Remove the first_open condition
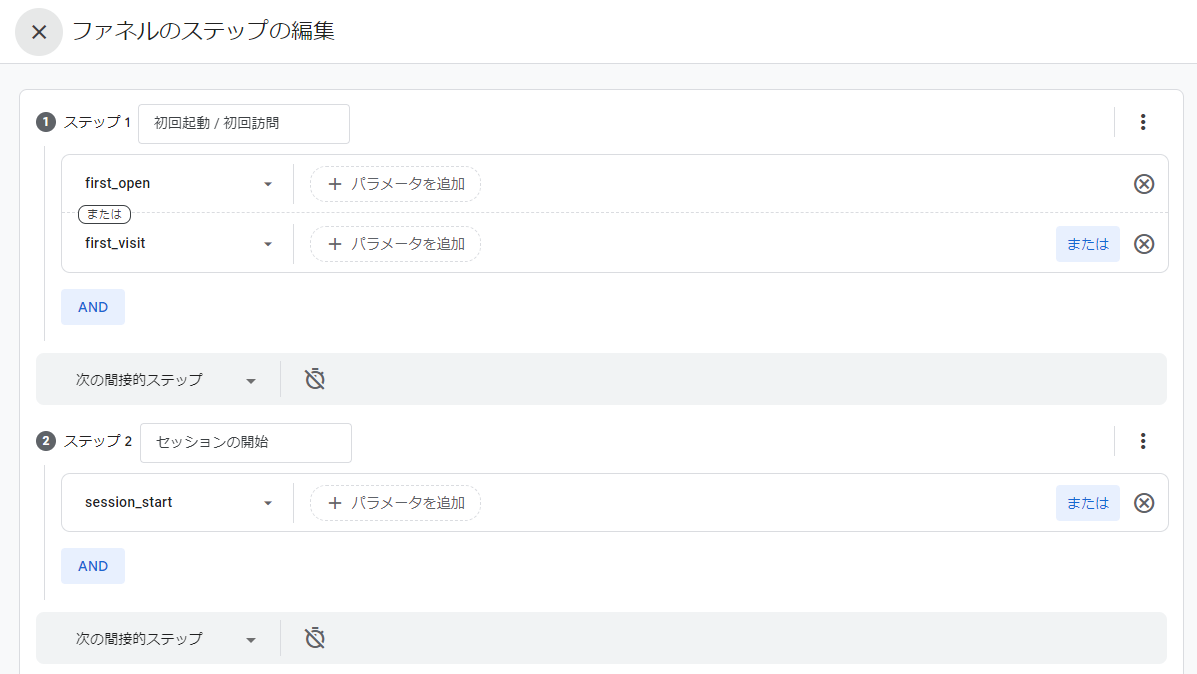Viewport: 1197px width, 674px height. (x=1144, y=184)
